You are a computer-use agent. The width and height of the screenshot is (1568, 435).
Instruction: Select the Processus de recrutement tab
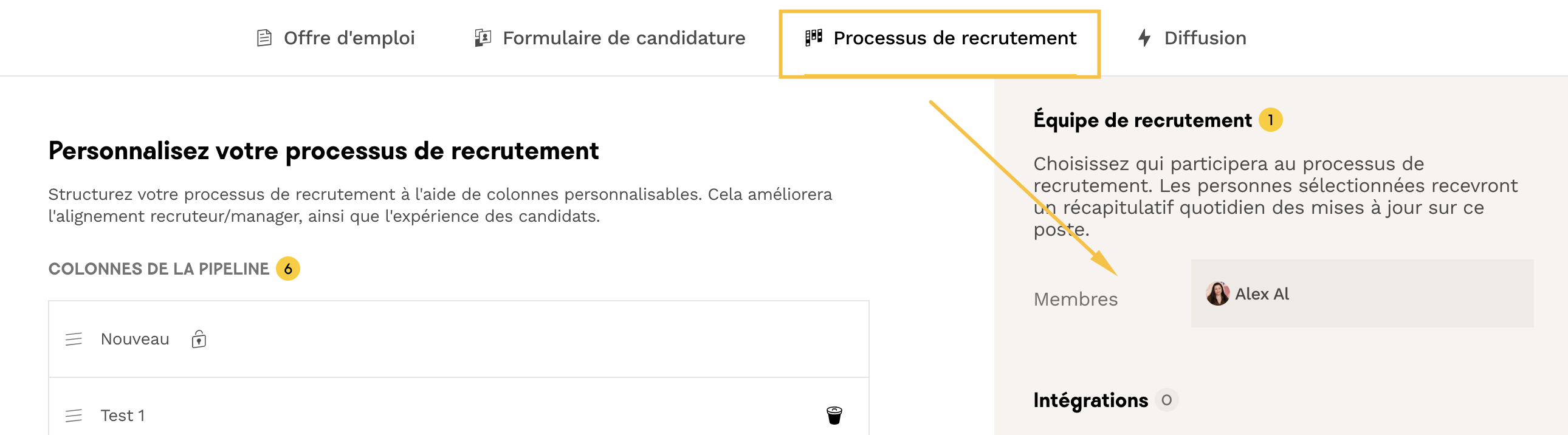pos(954,38)
